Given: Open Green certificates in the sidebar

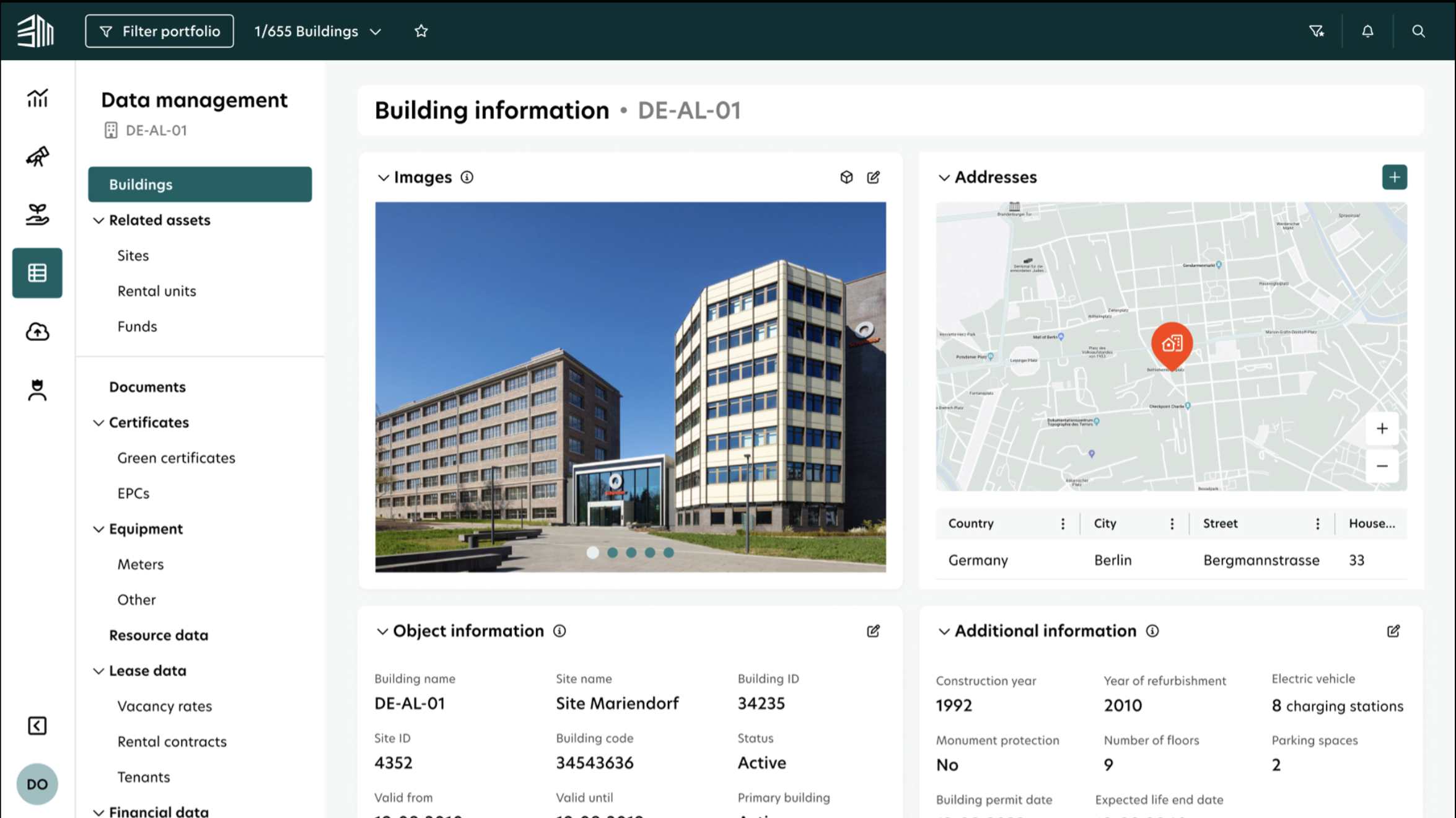Looking at the screenshot, I should [x=177, y=458].
